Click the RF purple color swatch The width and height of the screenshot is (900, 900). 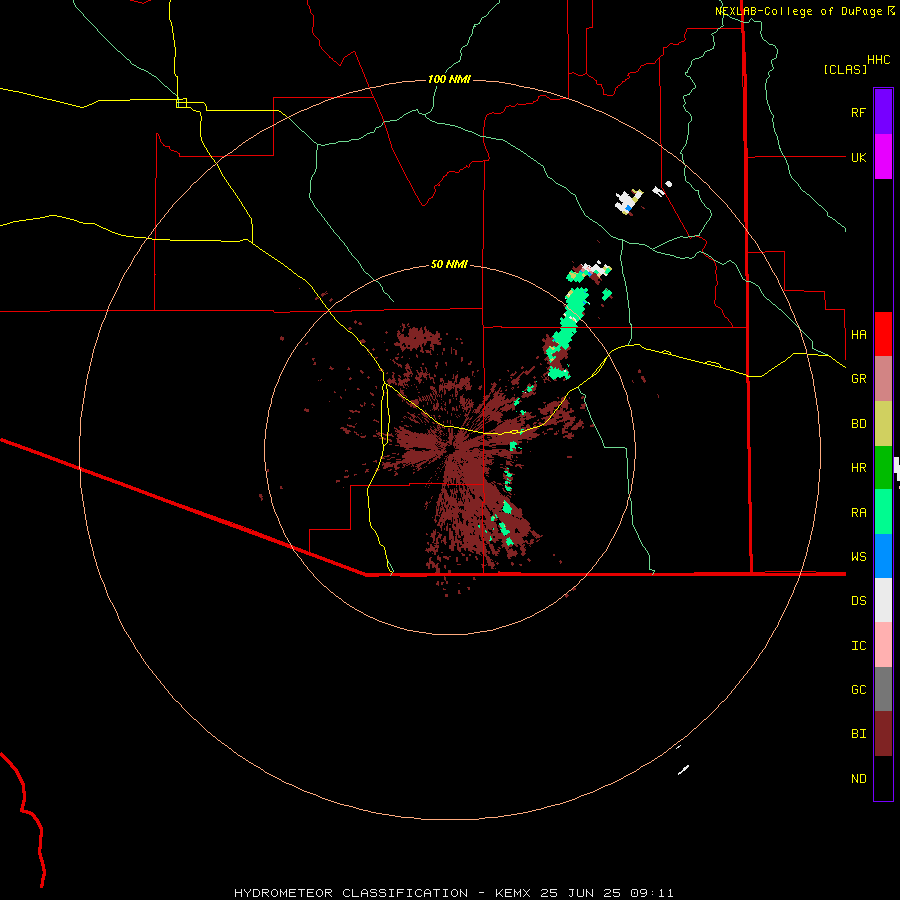tap(883, 112)
